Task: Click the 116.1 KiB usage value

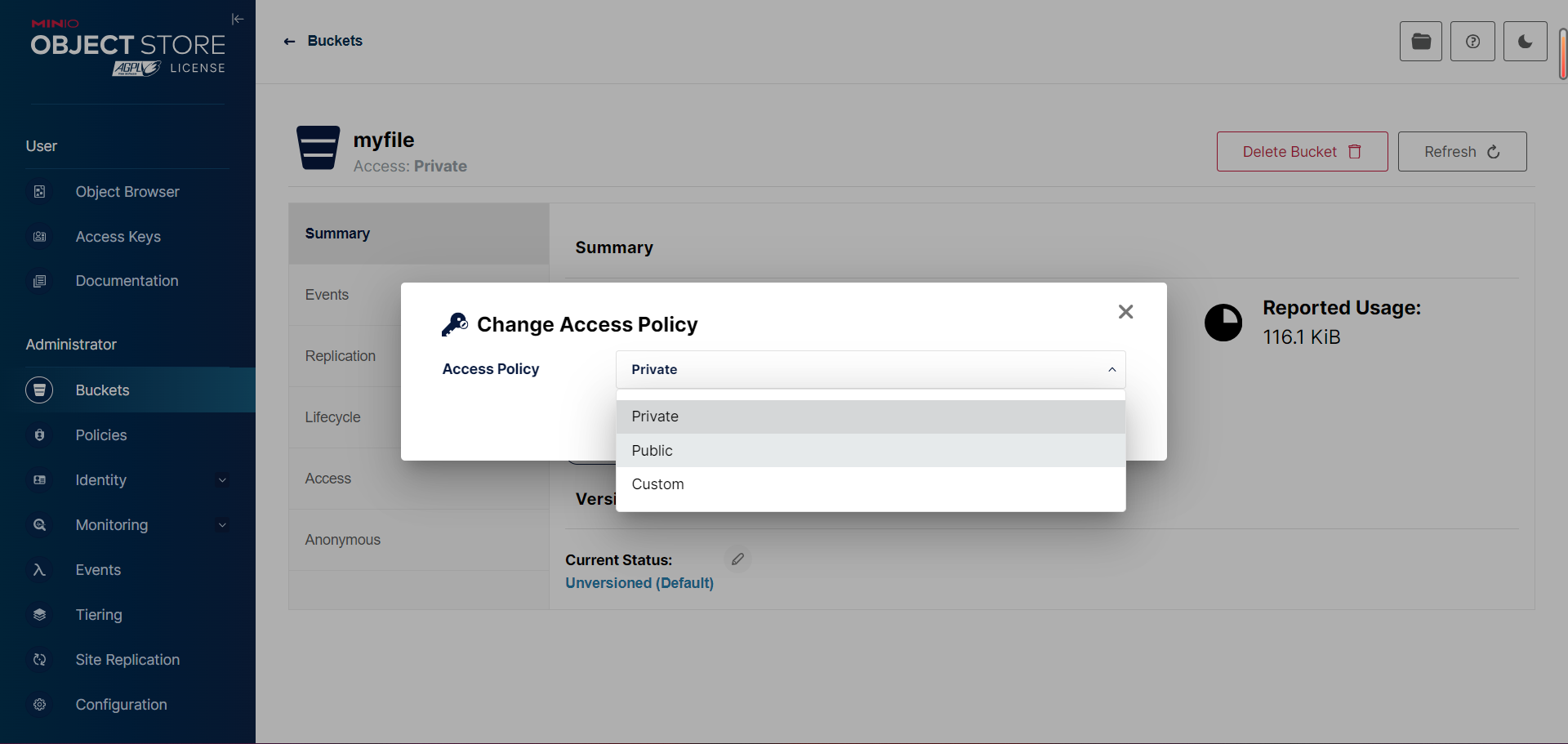Action: click(x=1302, y=337)
